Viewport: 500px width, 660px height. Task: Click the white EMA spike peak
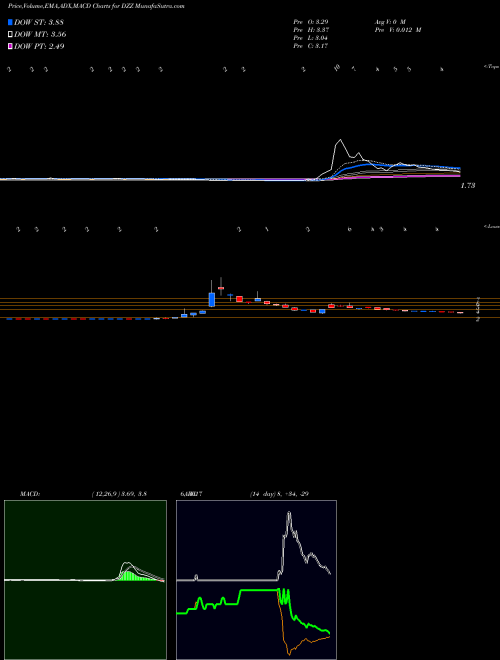coord(340,140)
